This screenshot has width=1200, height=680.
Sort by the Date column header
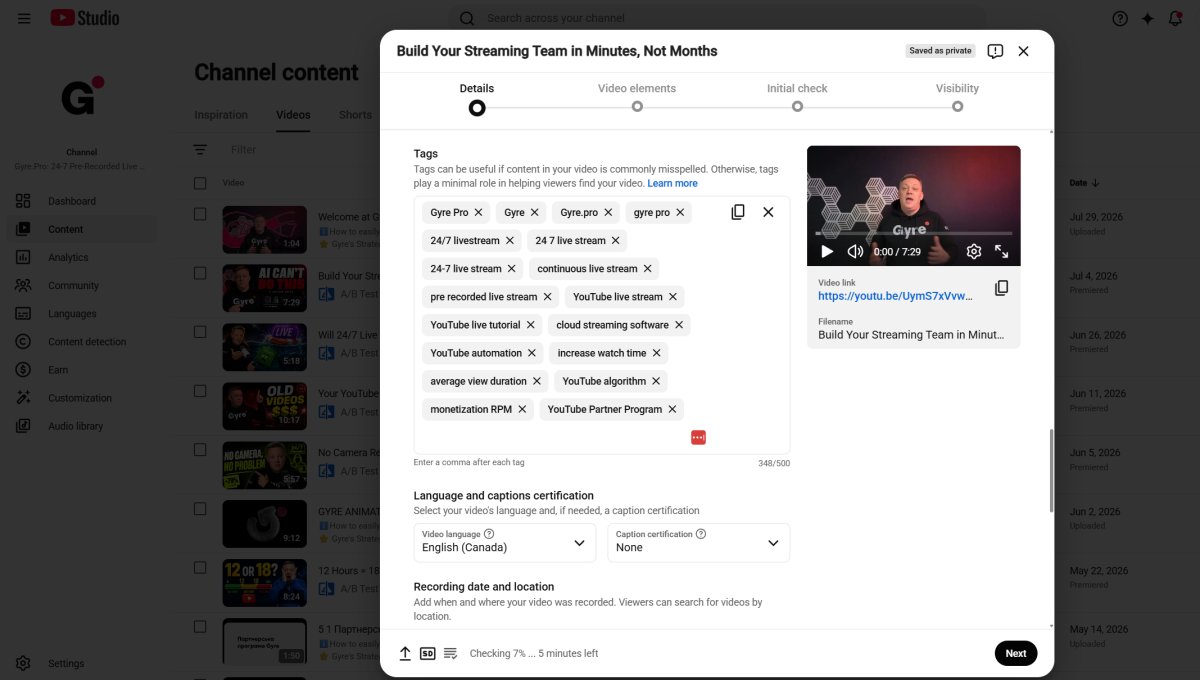point(1084,183)
